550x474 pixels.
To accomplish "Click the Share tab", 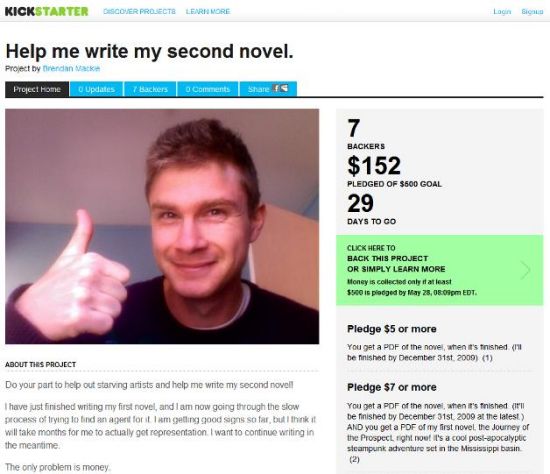I will (268, 89).
